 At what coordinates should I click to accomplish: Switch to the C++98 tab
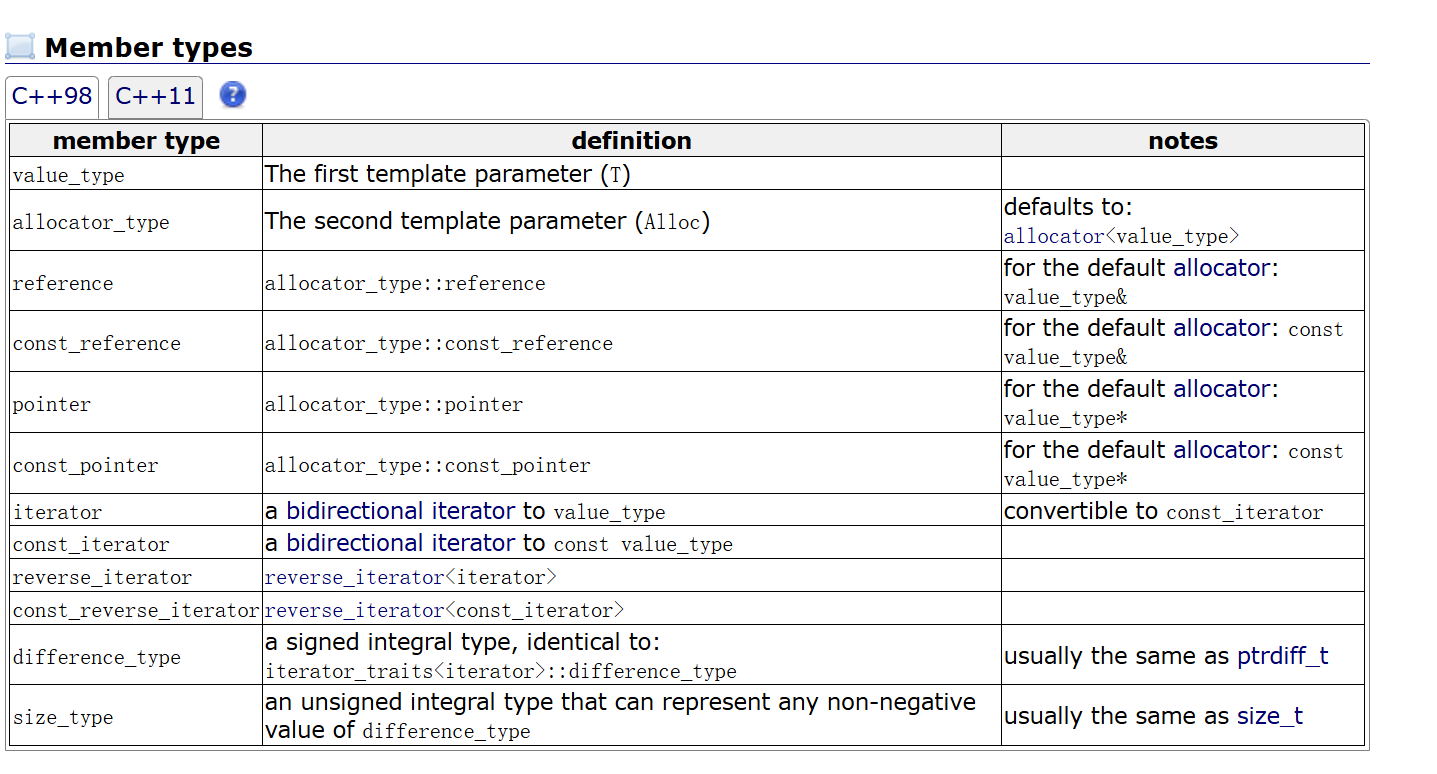pos(52,97)
